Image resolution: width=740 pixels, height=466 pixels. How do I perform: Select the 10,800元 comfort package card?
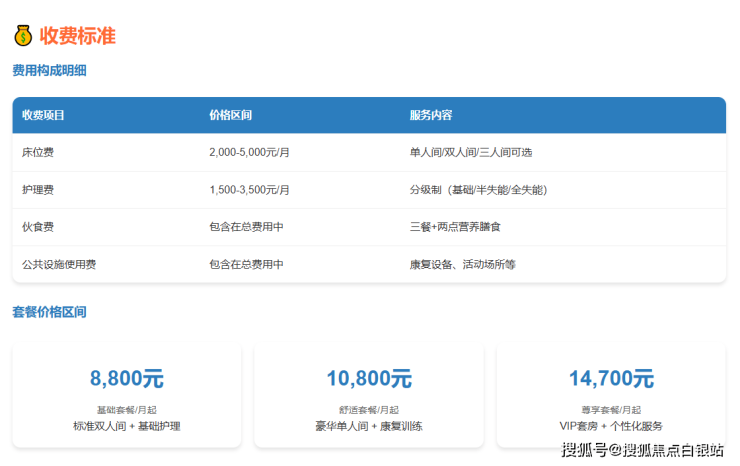pos(369,396)
